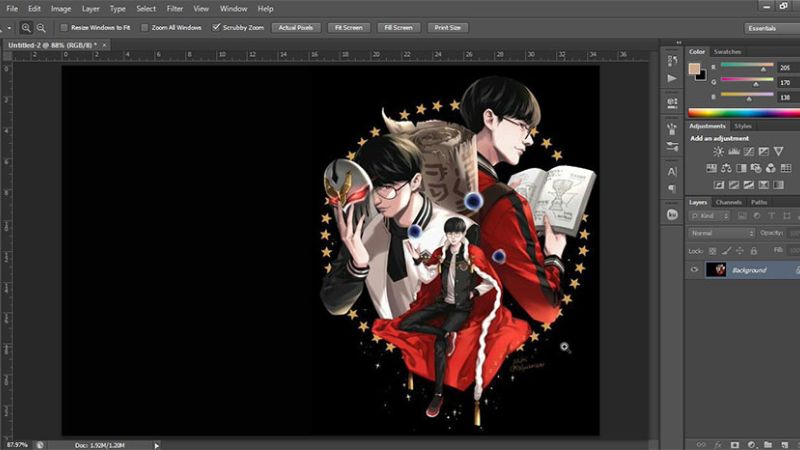Click the foreground color swatch
The height and width of the screenshot is (450, 800).
(x=694, y=68)
